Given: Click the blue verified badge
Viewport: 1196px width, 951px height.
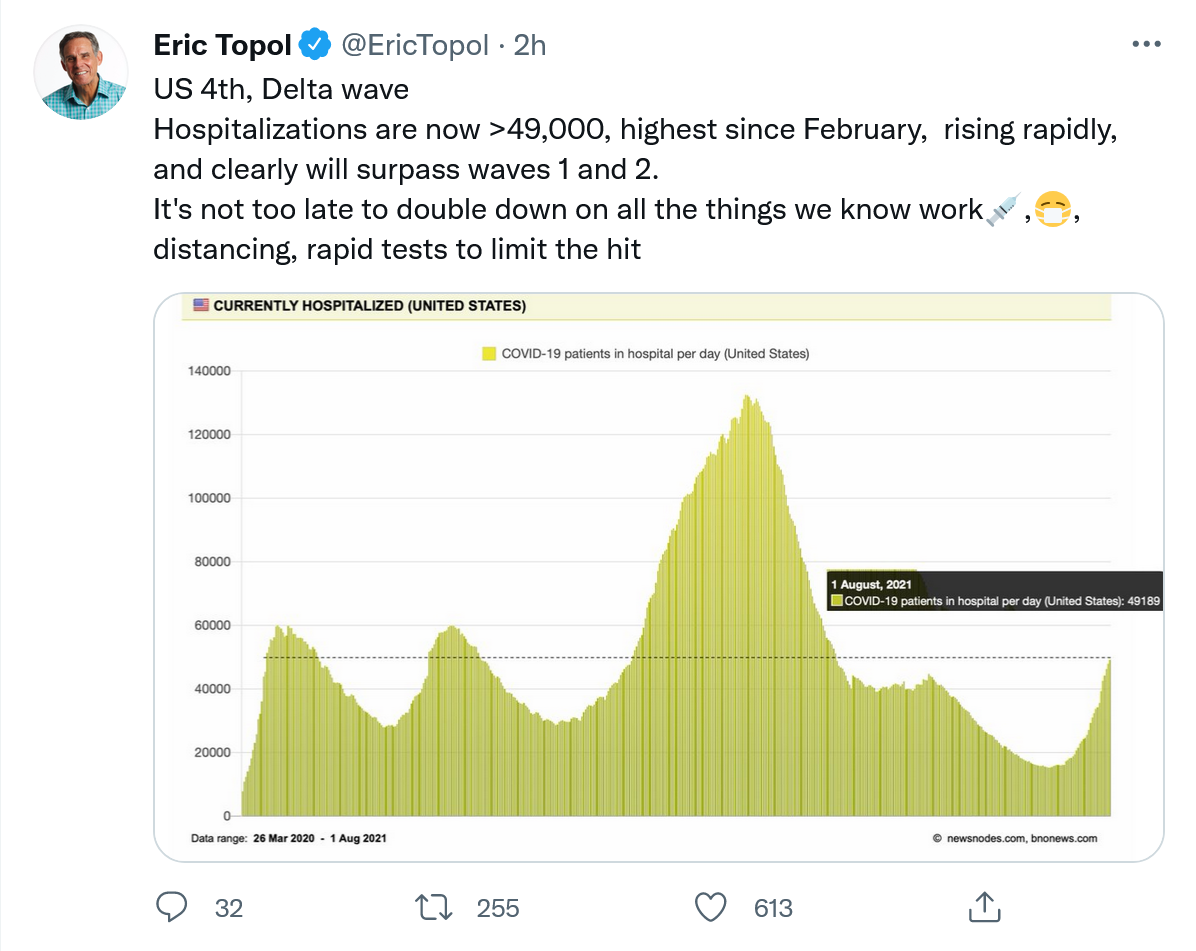Looking at the screenshot, I should pos(316,45).
